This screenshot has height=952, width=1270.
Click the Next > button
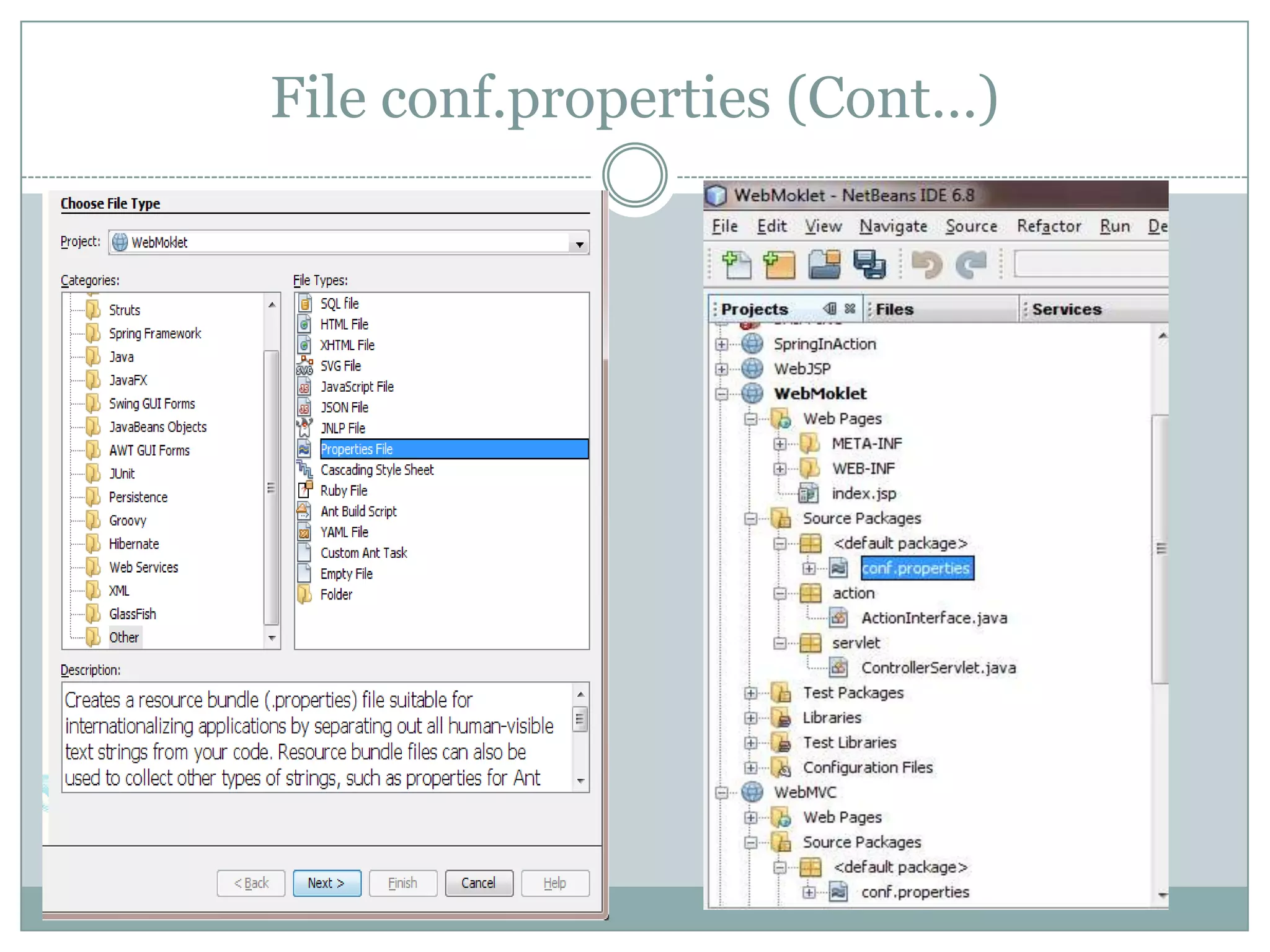coord(327,883)
